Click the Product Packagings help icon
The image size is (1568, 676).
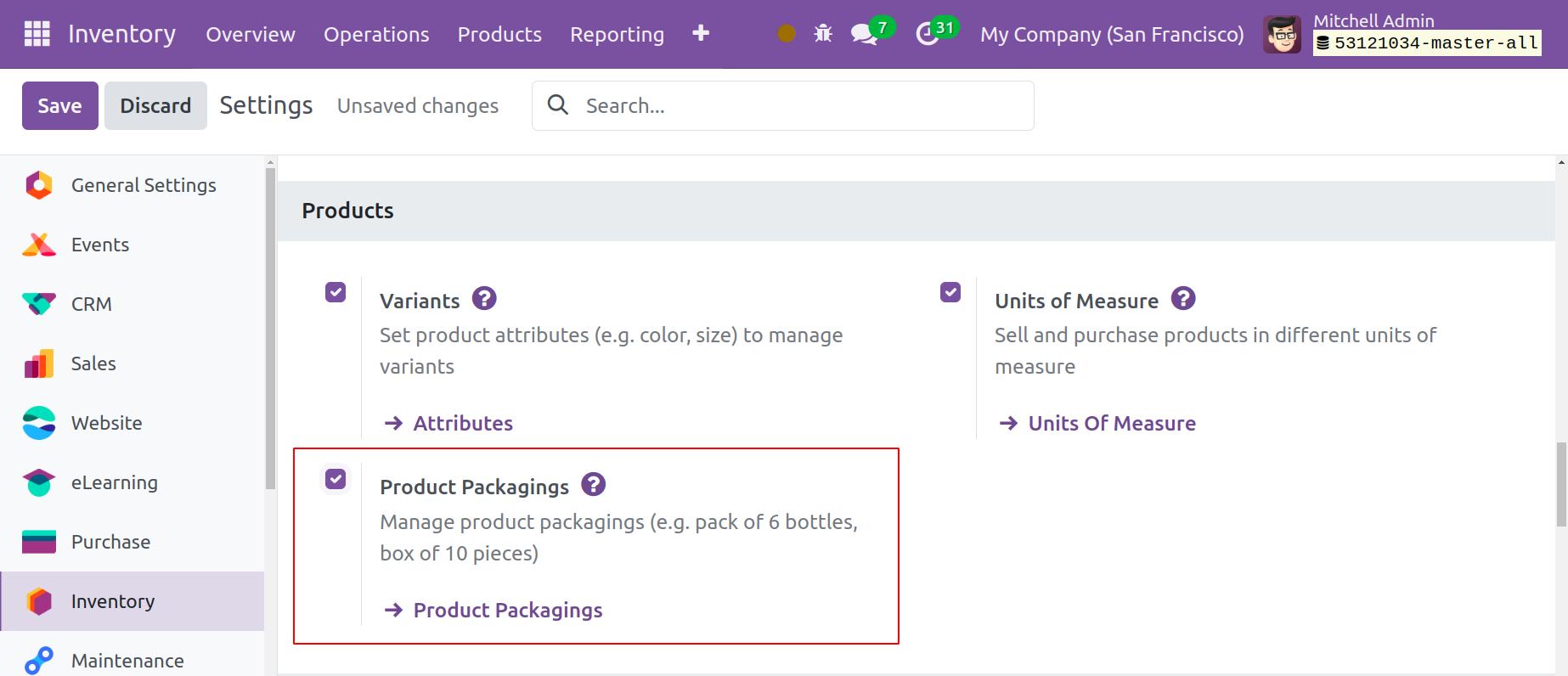(593, 485)
